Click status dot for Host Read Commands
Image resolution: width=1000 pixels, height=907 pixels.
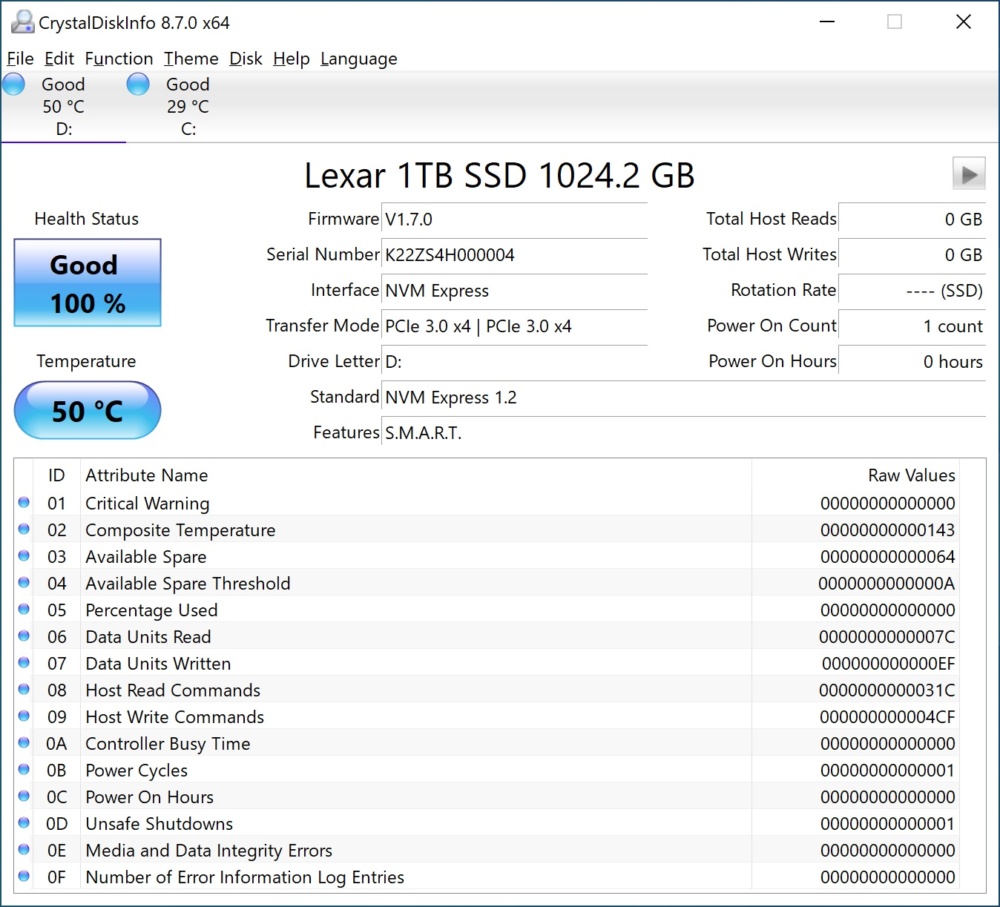24,690
